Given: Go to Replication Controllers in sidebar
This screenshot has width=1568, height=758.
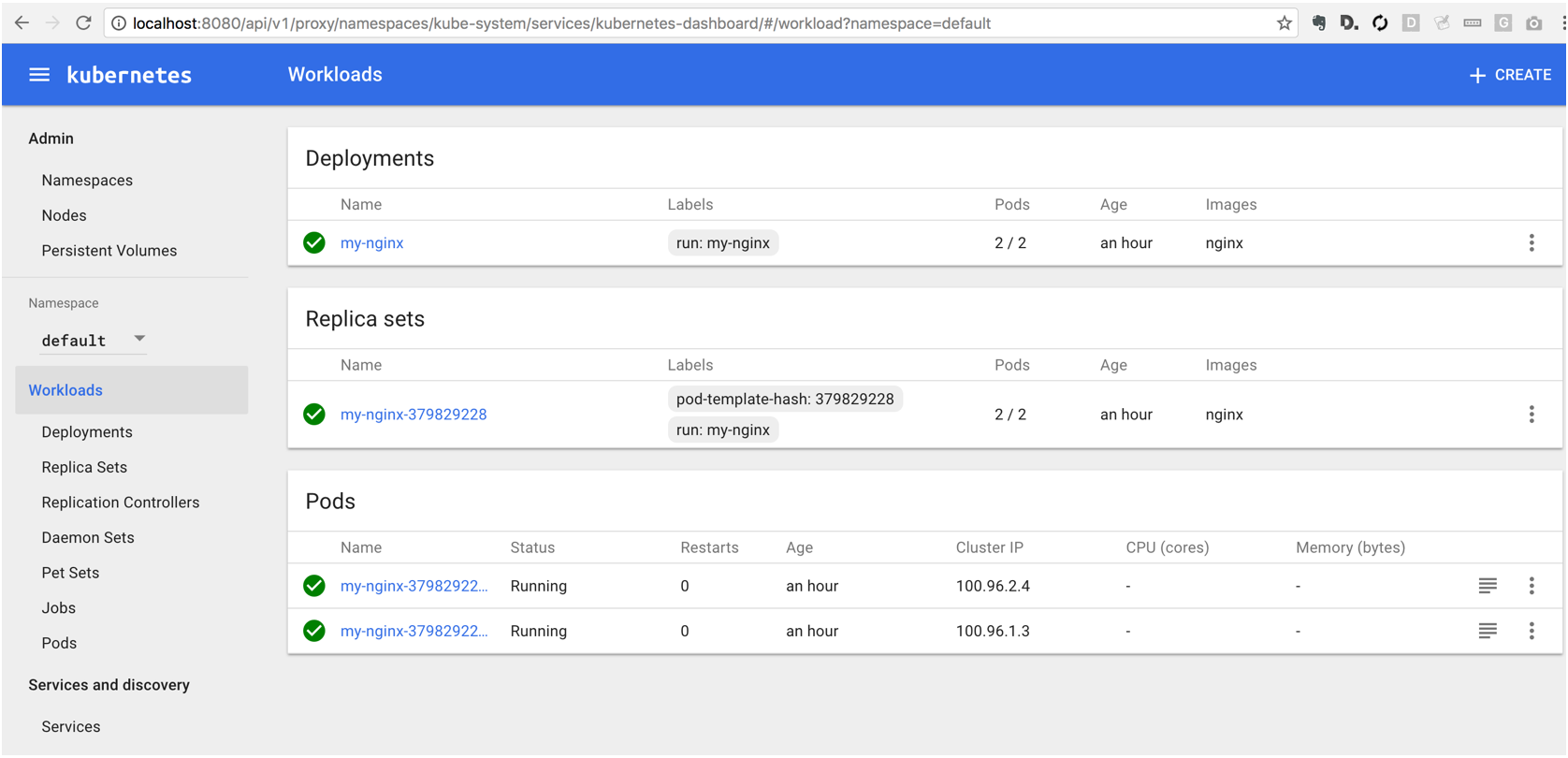Looking at the screenshot, I should (x=121, y=503).
